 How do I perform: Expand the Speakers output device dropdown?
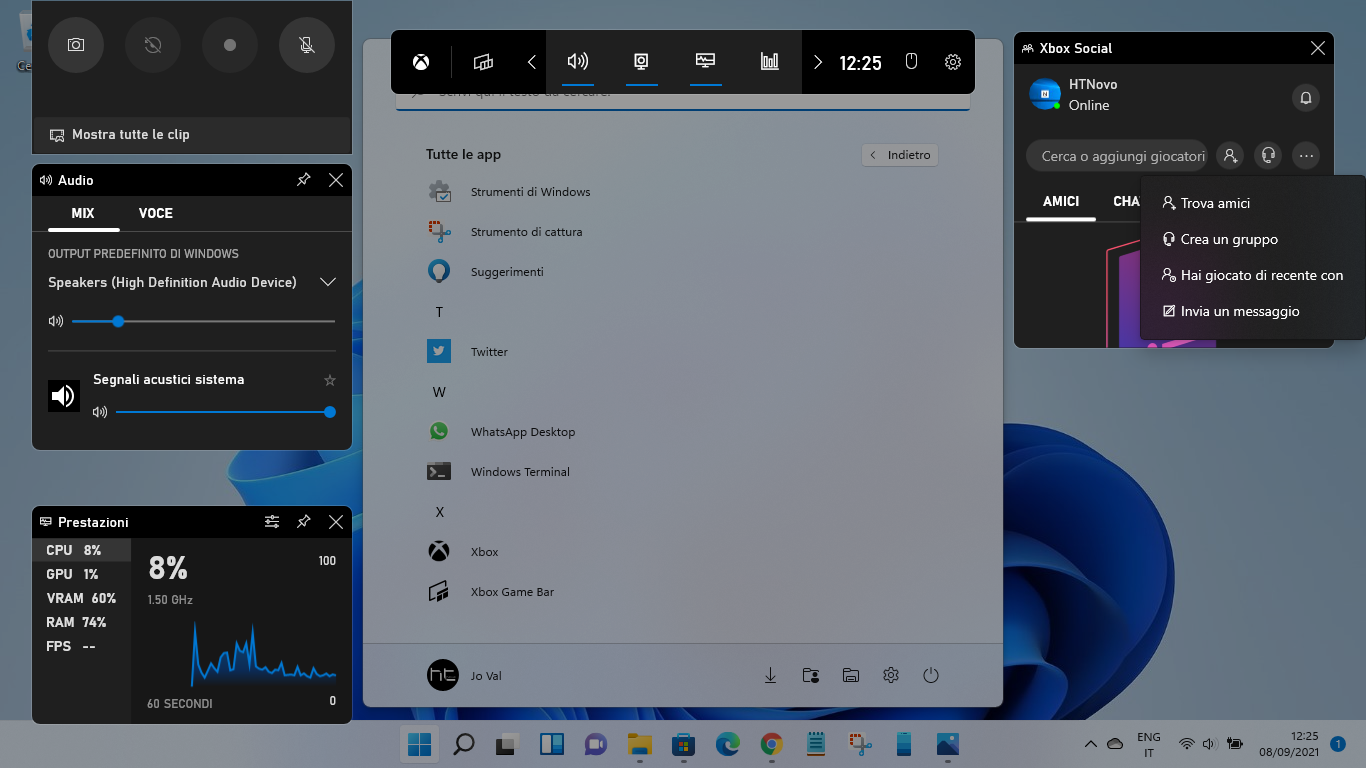coord(327,282)
